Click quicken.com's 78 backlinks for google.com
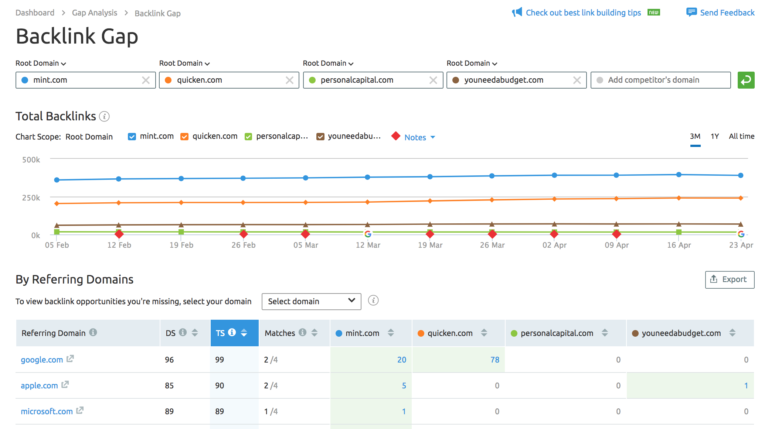The width and height of the screenshot is (768, 429). point(495,359)
